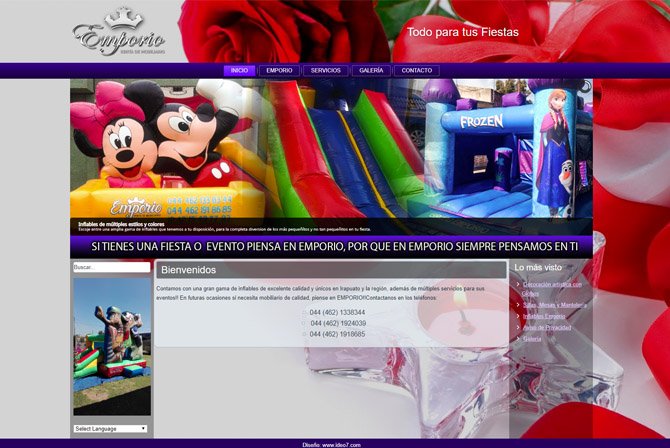The width and height of the screenshot is (670, 448).
Task: Click the Emporio crown logo
Action: pyautogui.click(x=119, y=32)
